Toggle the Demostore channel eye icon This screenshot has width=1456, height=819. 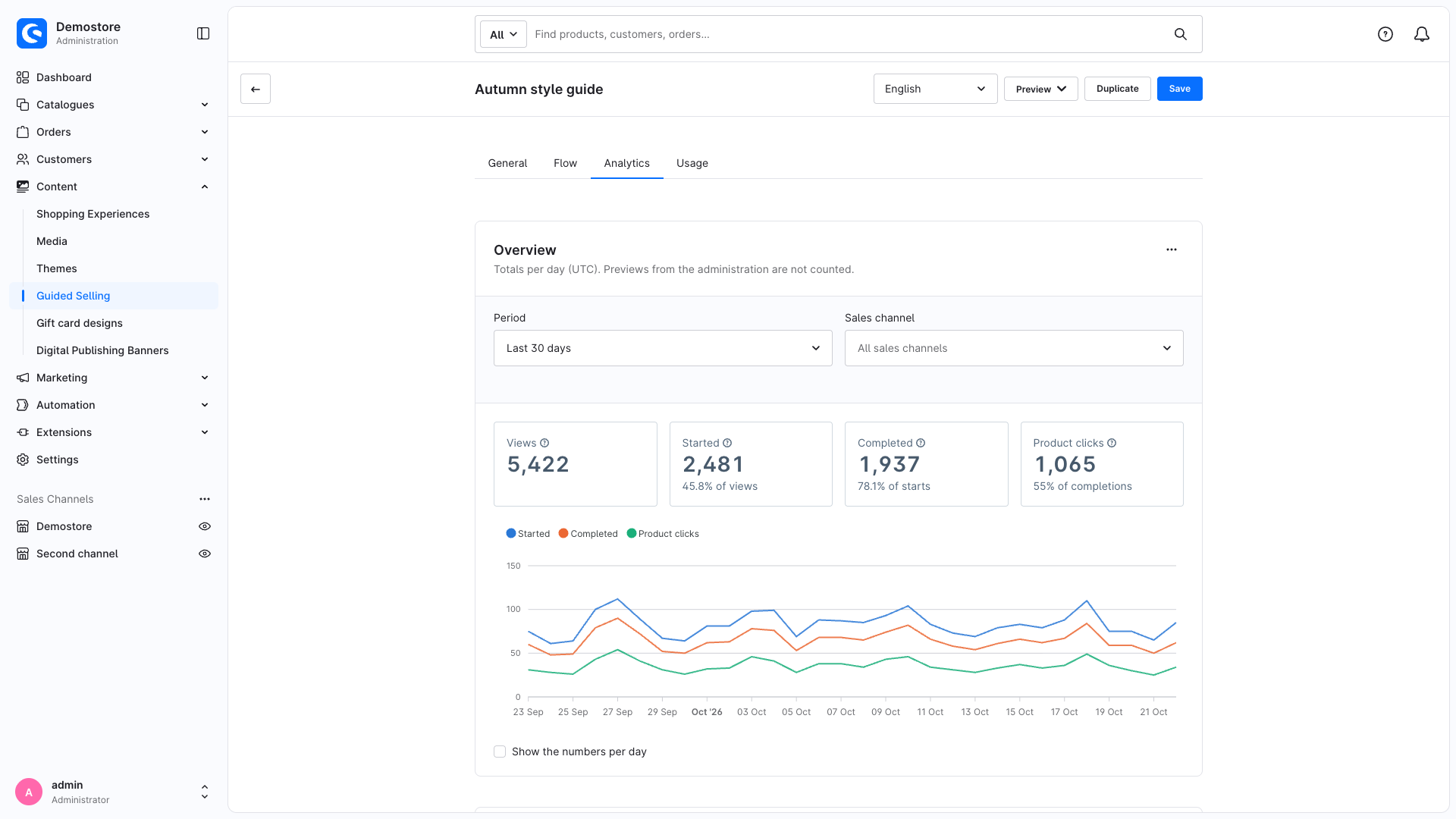(x=205, y=526)
